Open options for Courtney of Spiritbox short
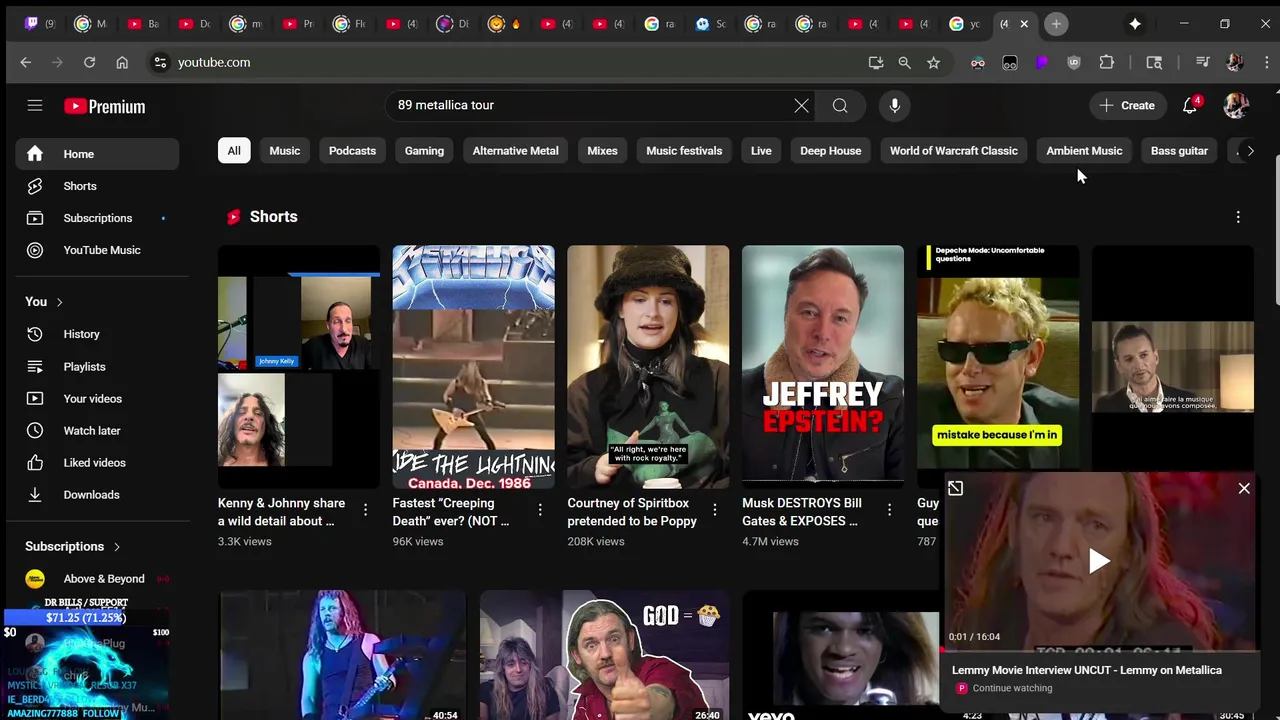 tap(714, 510)
